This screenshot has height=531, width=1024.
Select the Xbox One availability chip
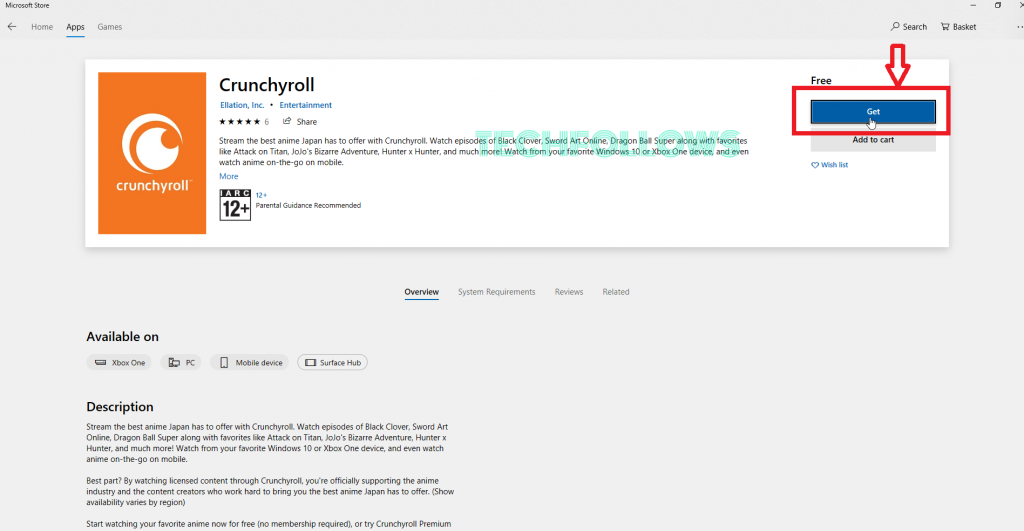coord(119,362)
